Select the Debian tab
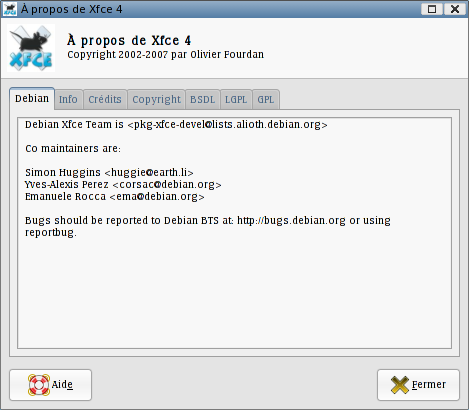 (x=32, y=99)
